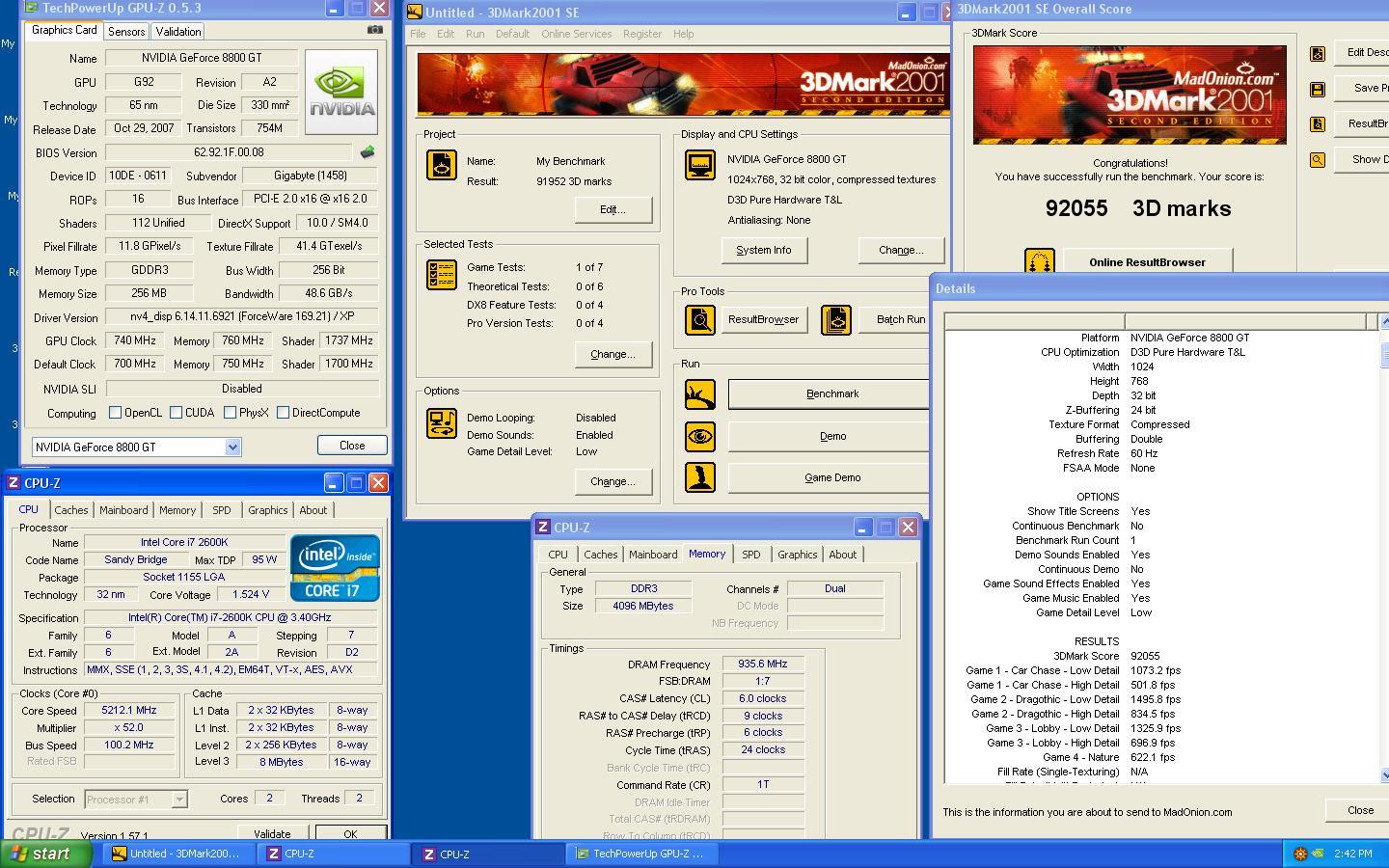Click the Options icon in 3DMark2001
Image resolution: width=1389 pixels, height=868 pixels.
click(x=442, y=423)
